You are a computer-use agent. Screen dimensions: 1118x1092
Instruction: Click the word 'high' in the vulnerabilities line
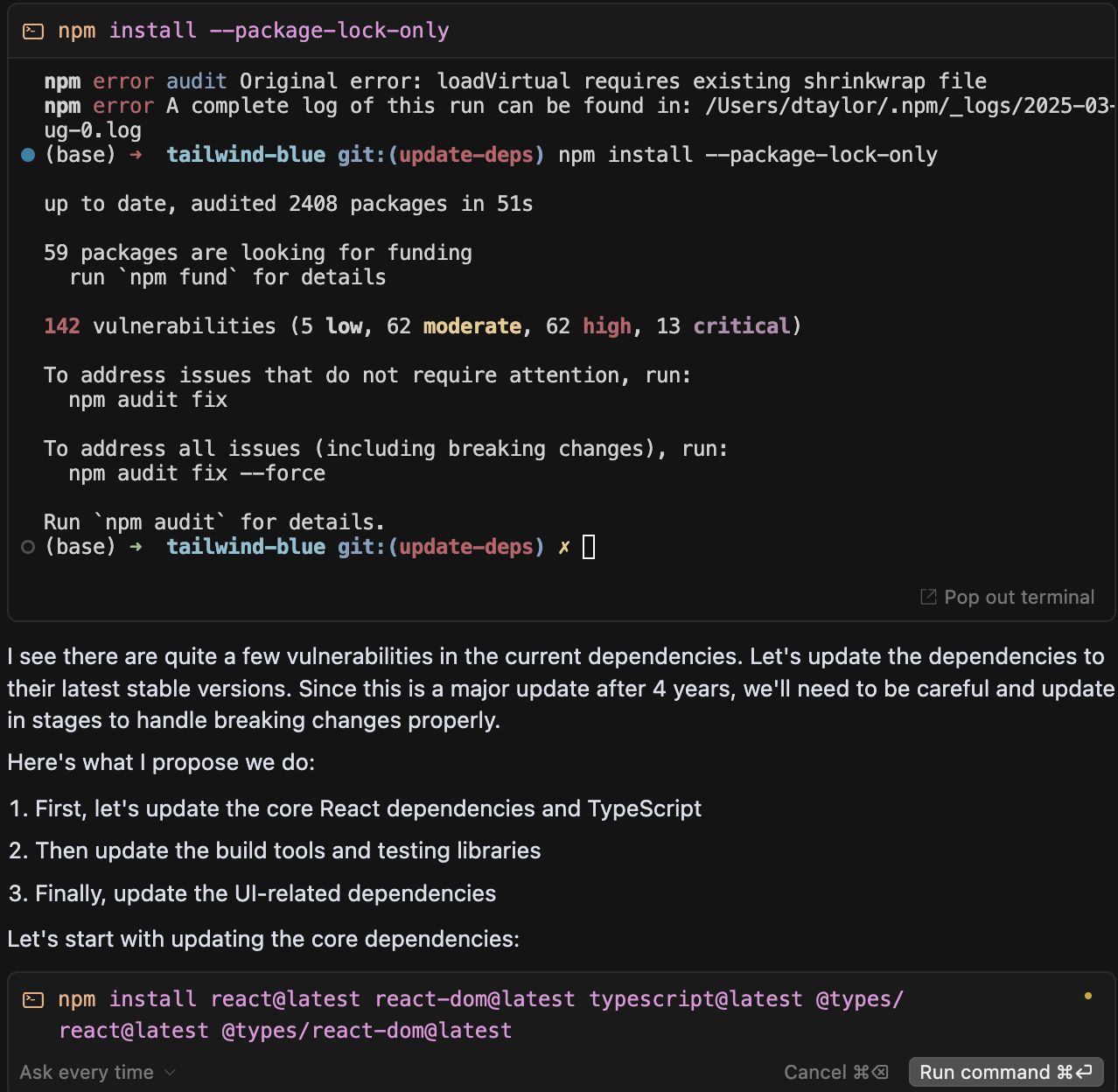[x=607, y=326]
